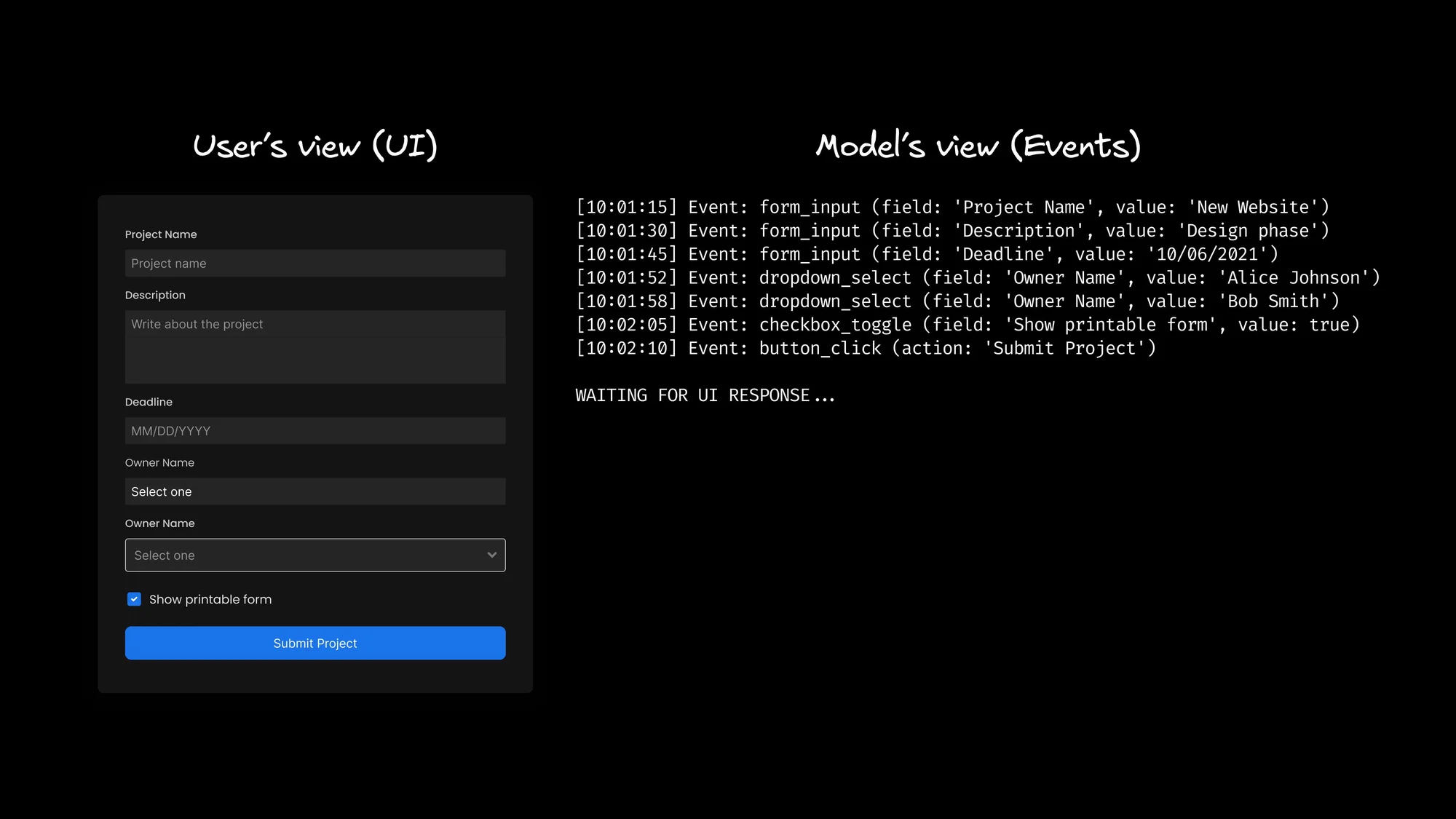Click the chevron arrow in Owner dropdown

point(492,555)
